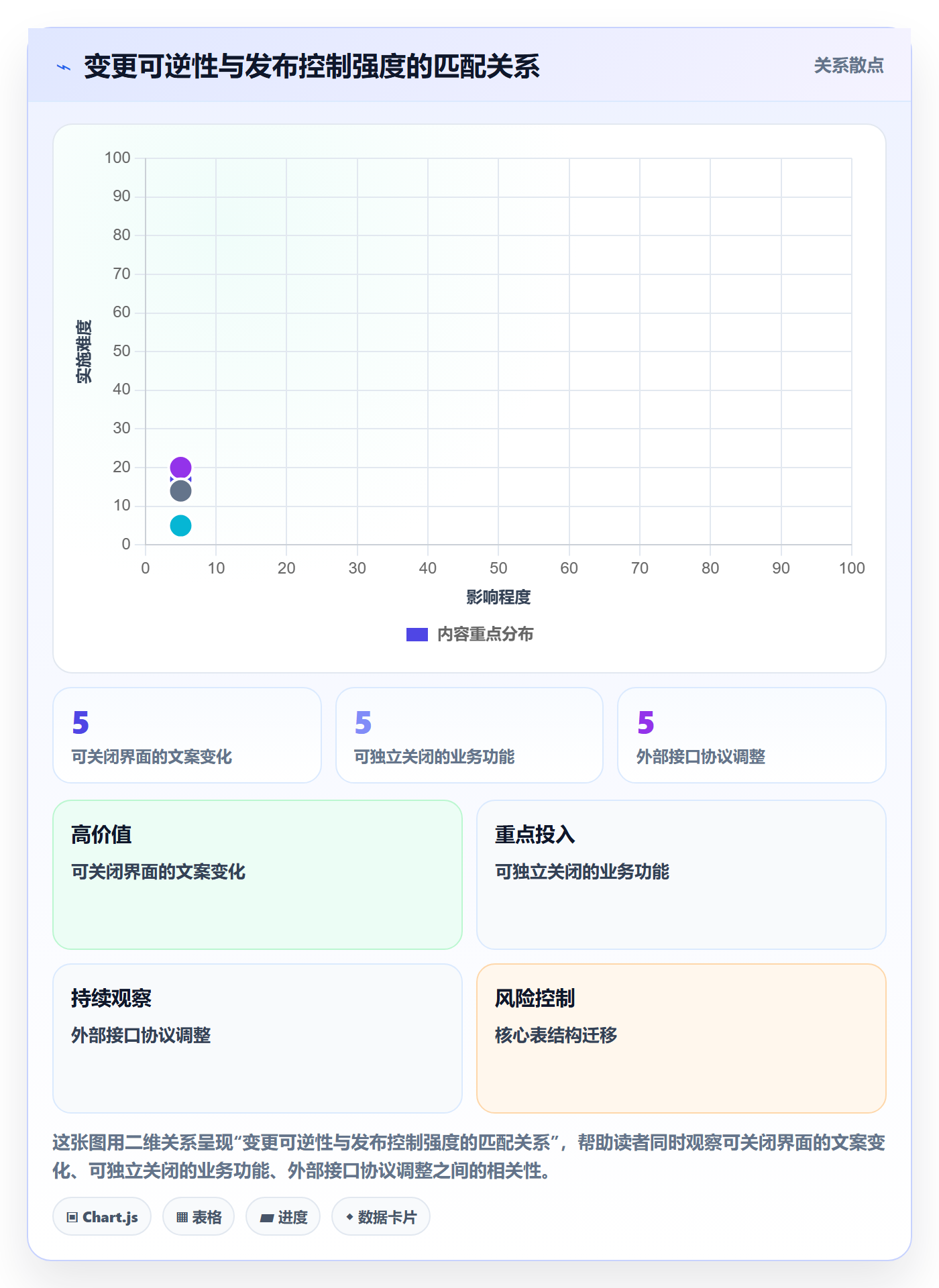This screenshot has height=1288, width=939.
Task: Open the 重点投入 quadrant card
Action: (681, 875)
